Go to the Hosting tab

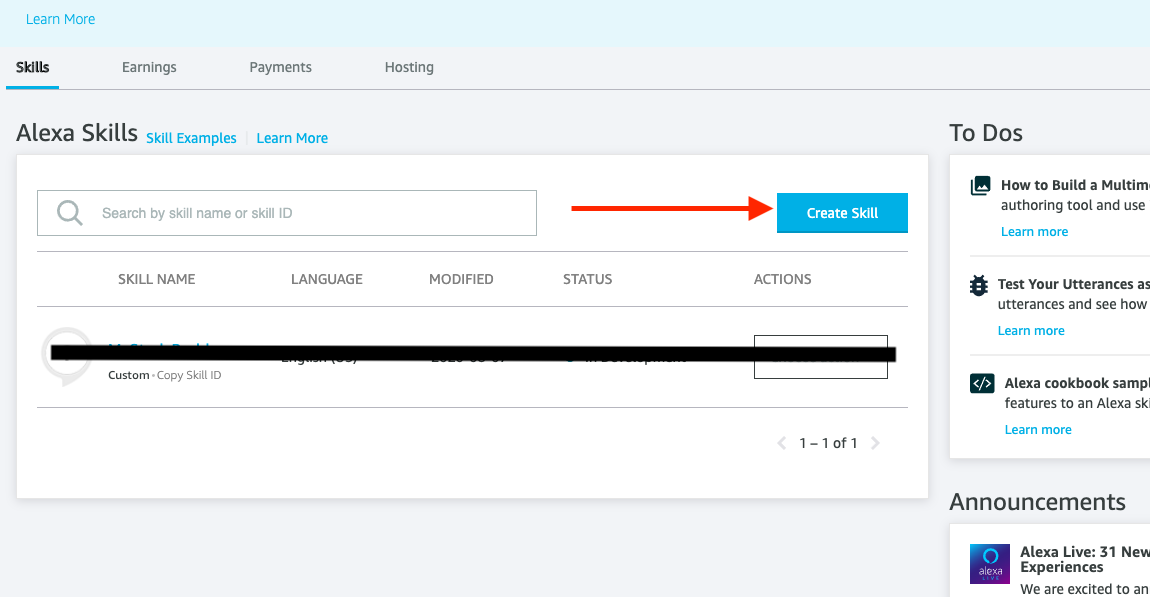pos(409,67)
